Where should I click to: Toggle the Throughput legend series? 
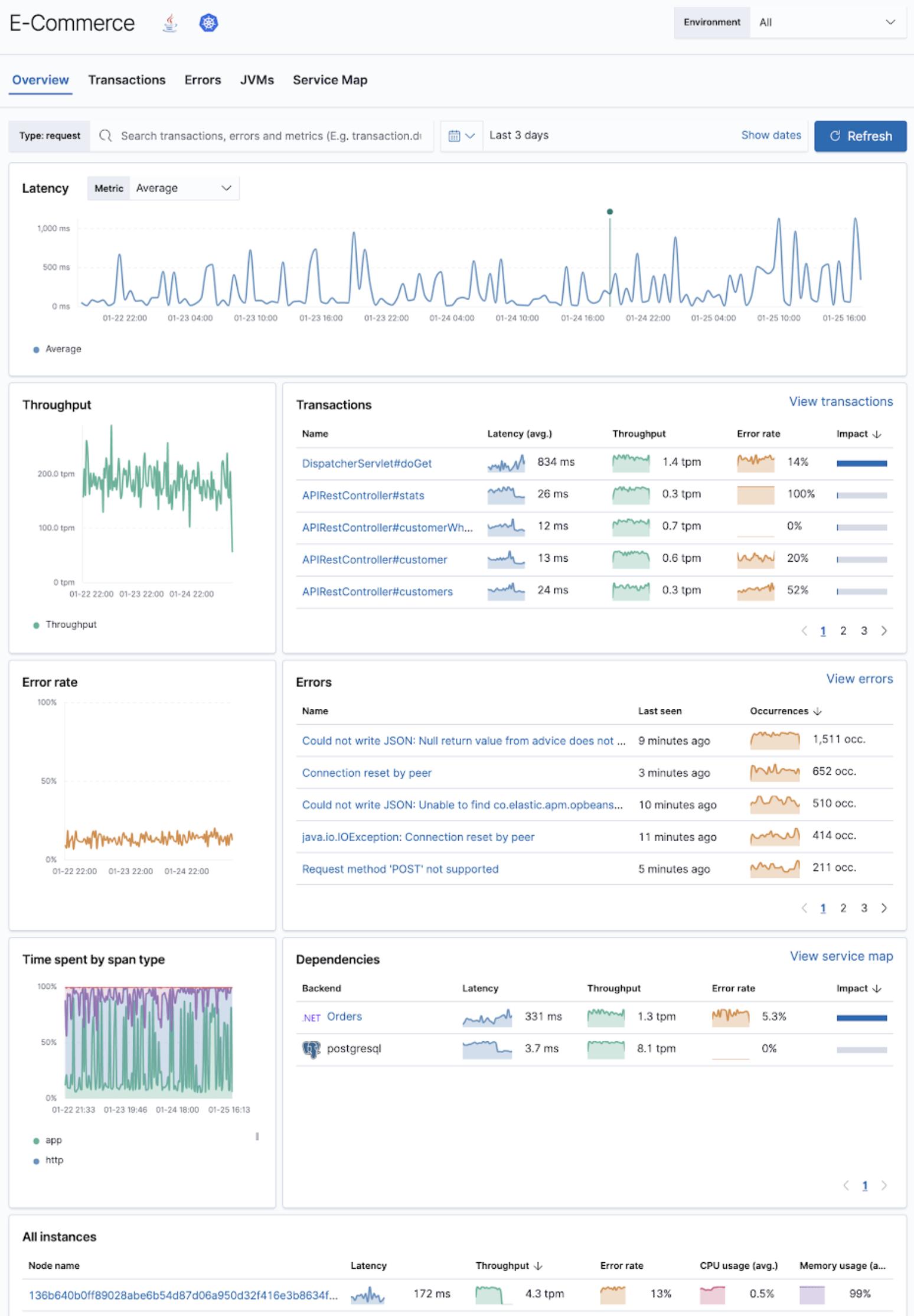[65, 624]
